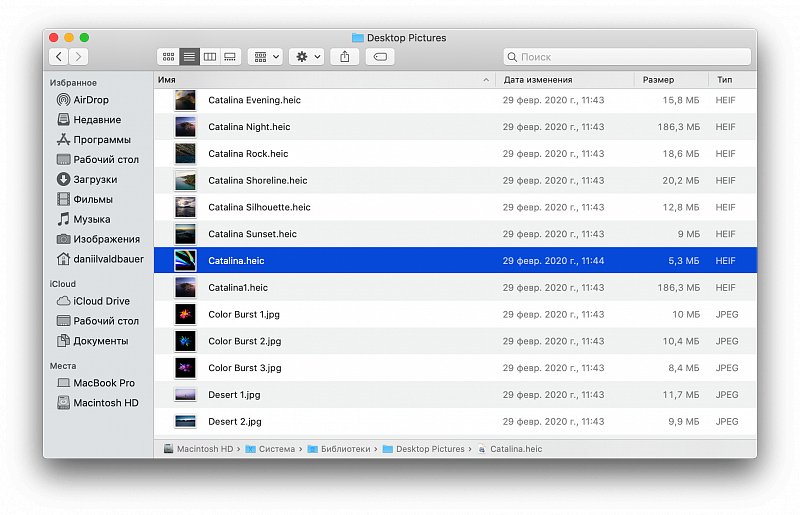The width and height of the screenshot is (800, 515).
Task: Switch to gallery view in toolbar
Action: point(230,57)
